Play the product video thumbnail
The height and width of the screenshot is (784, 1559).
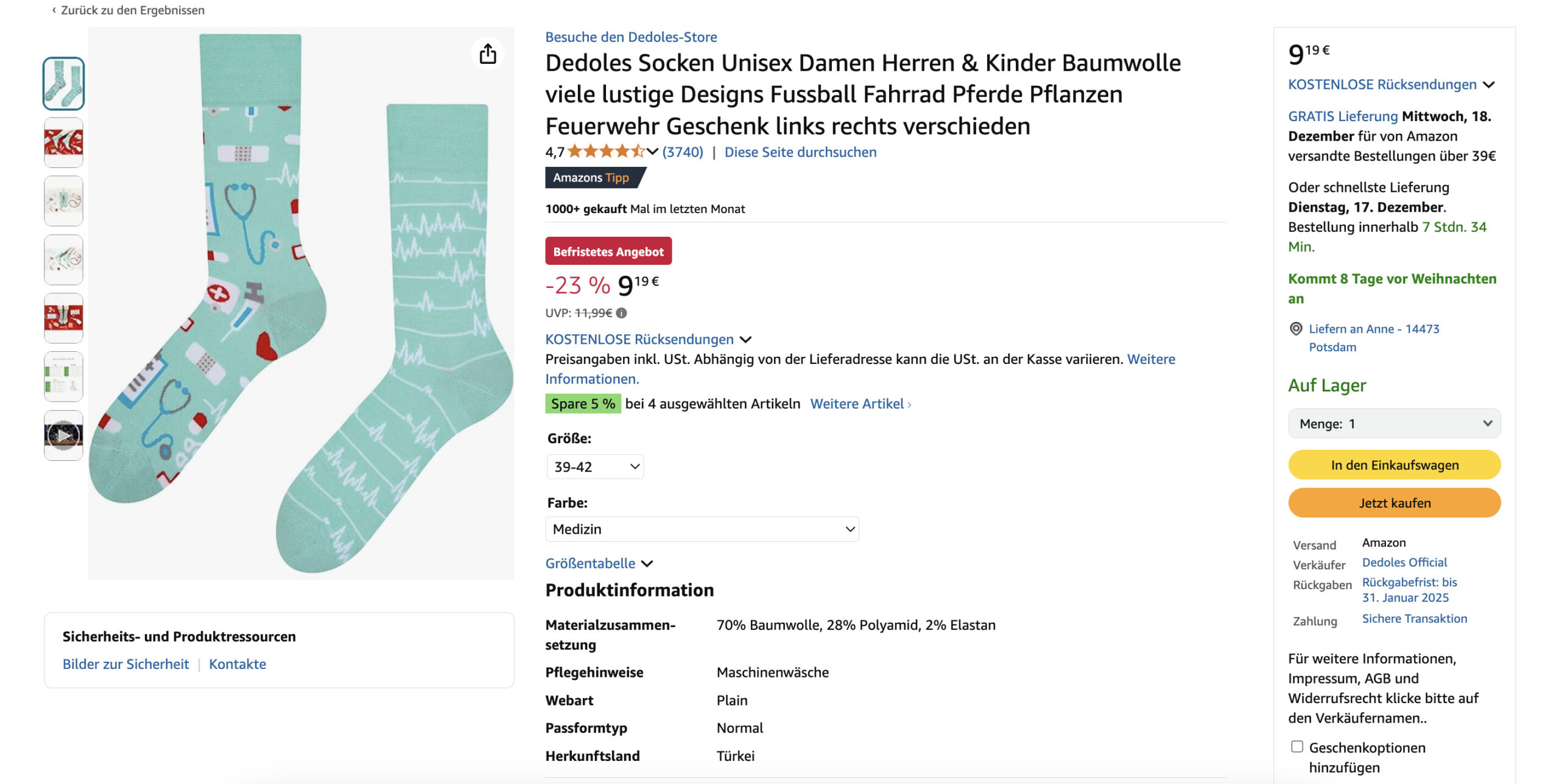point(63,435)
